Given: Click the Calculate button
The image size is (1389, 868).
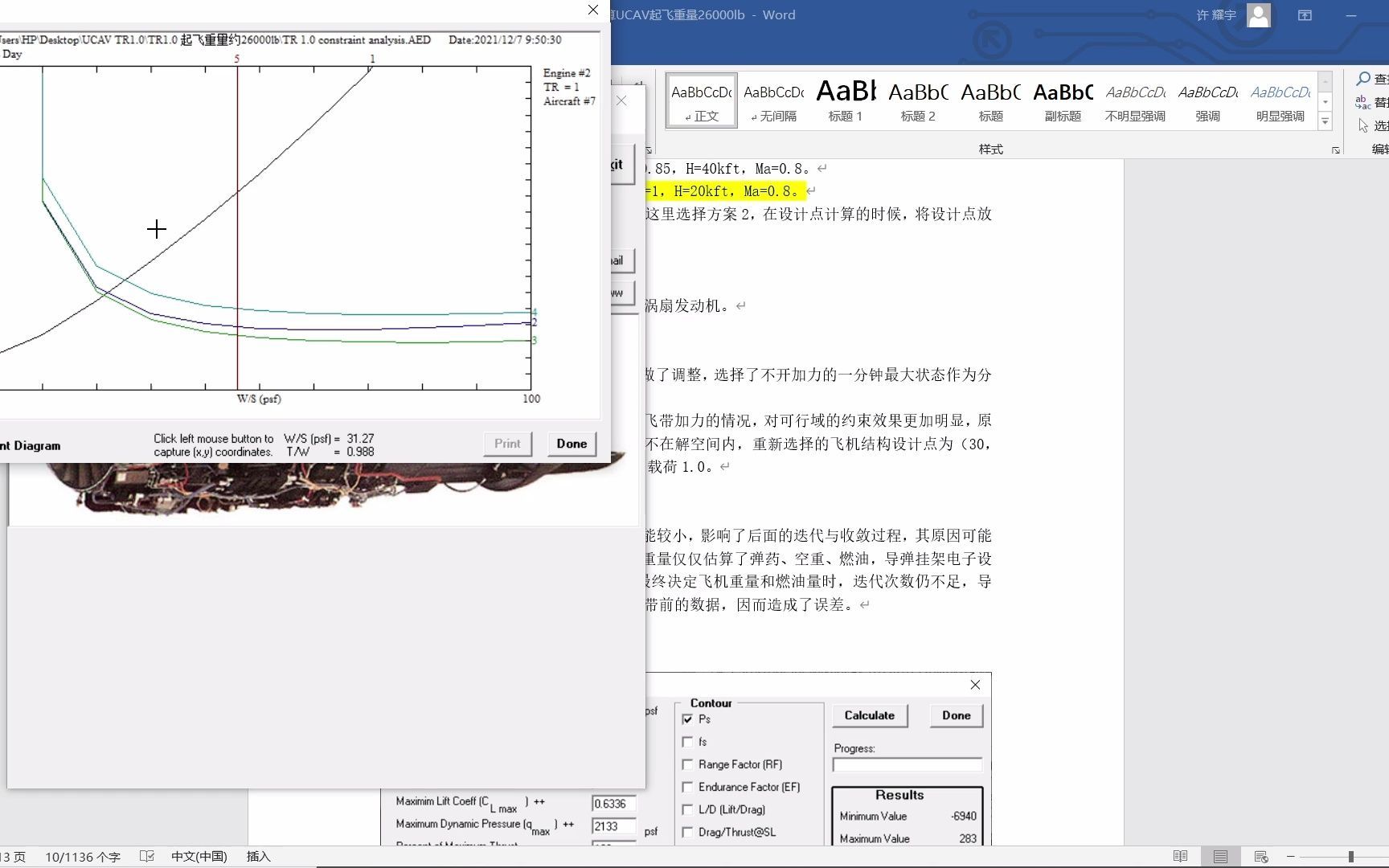Looking at the screenshot, I should [x=869, y=715].
